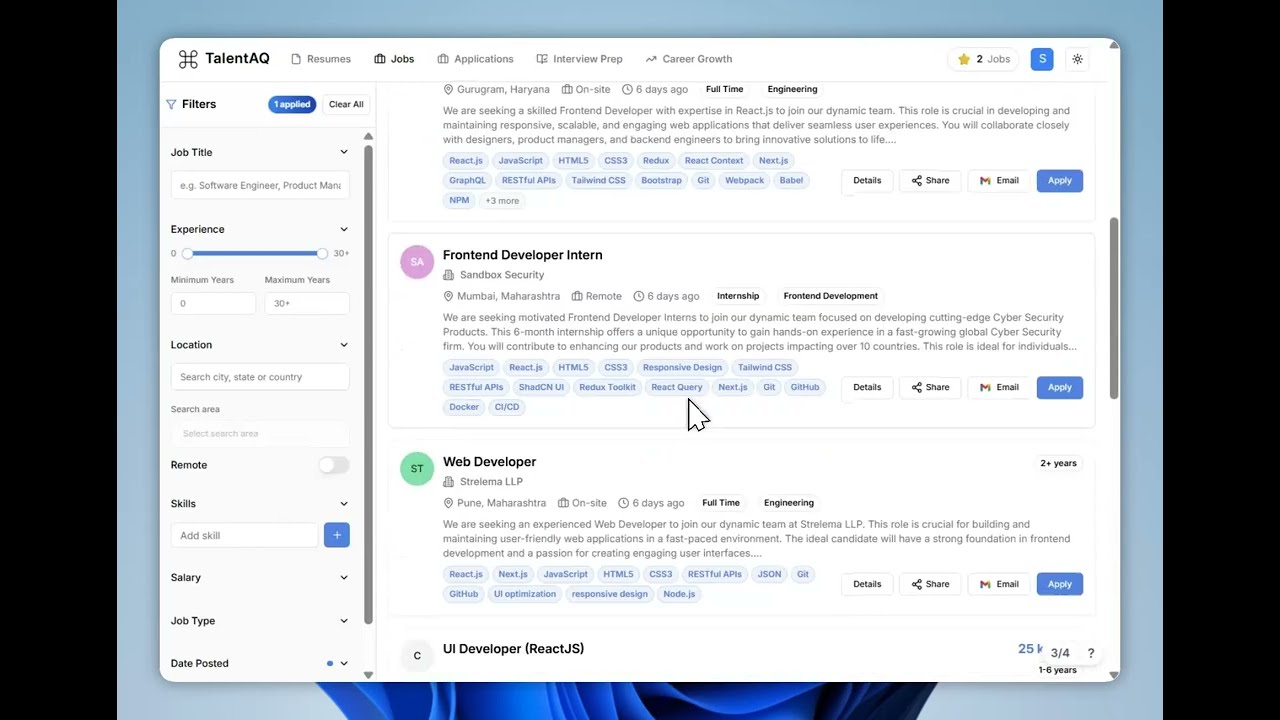Switch to the Applications tab
The width and height of the screenshot is (1280, 720).
[x=475, y=59]
